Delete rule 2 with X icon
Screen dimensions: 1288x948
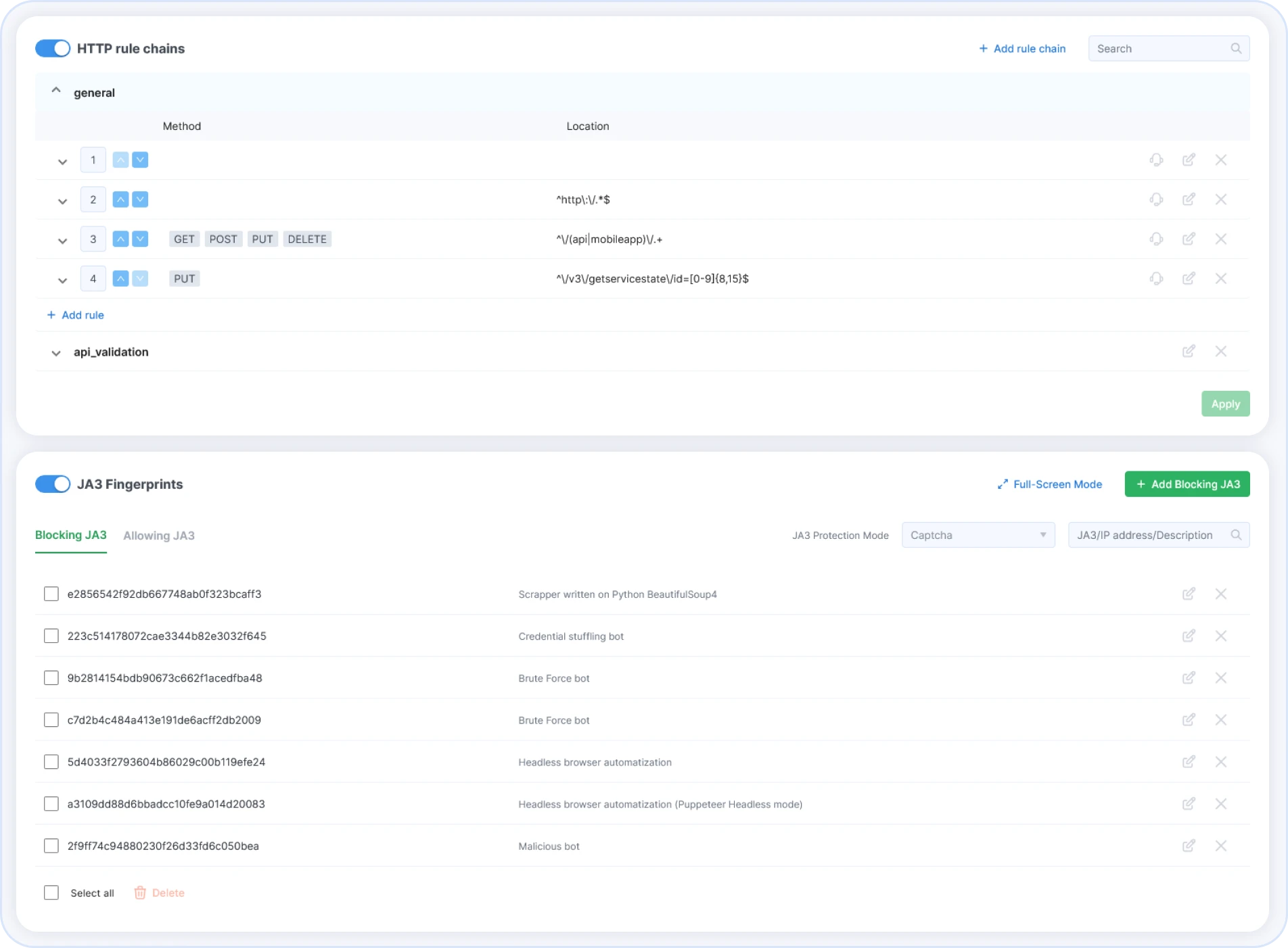click(x=1221, y=199)
